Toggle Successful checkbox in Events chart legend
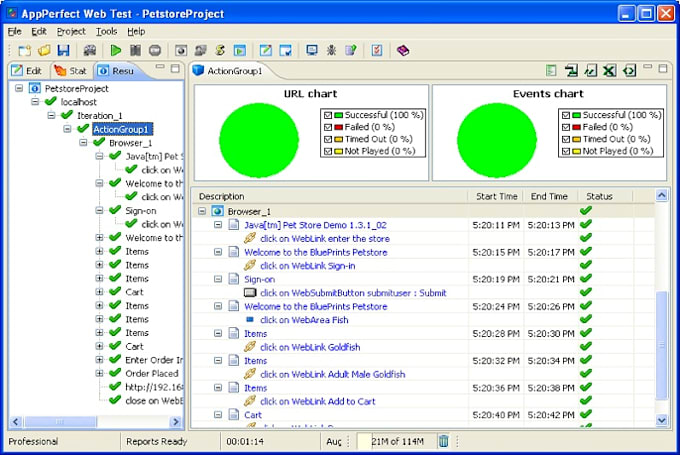680x455 pixels. pyautogui.click(x=566, y=115)
